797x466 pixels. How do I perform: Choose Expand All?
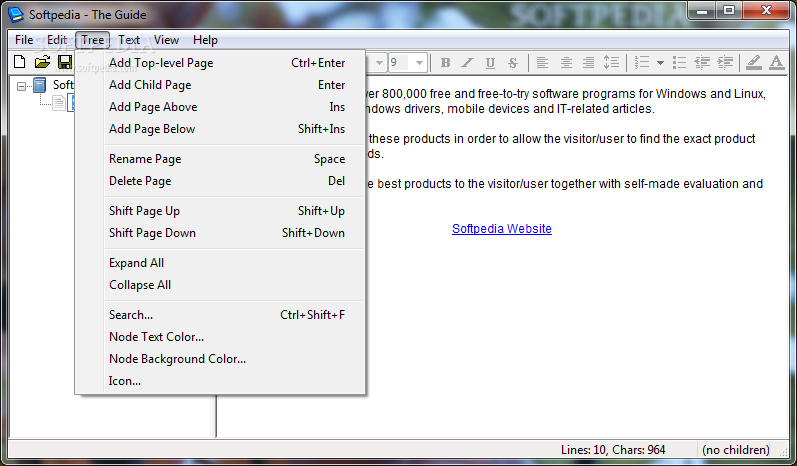point(220,263)
